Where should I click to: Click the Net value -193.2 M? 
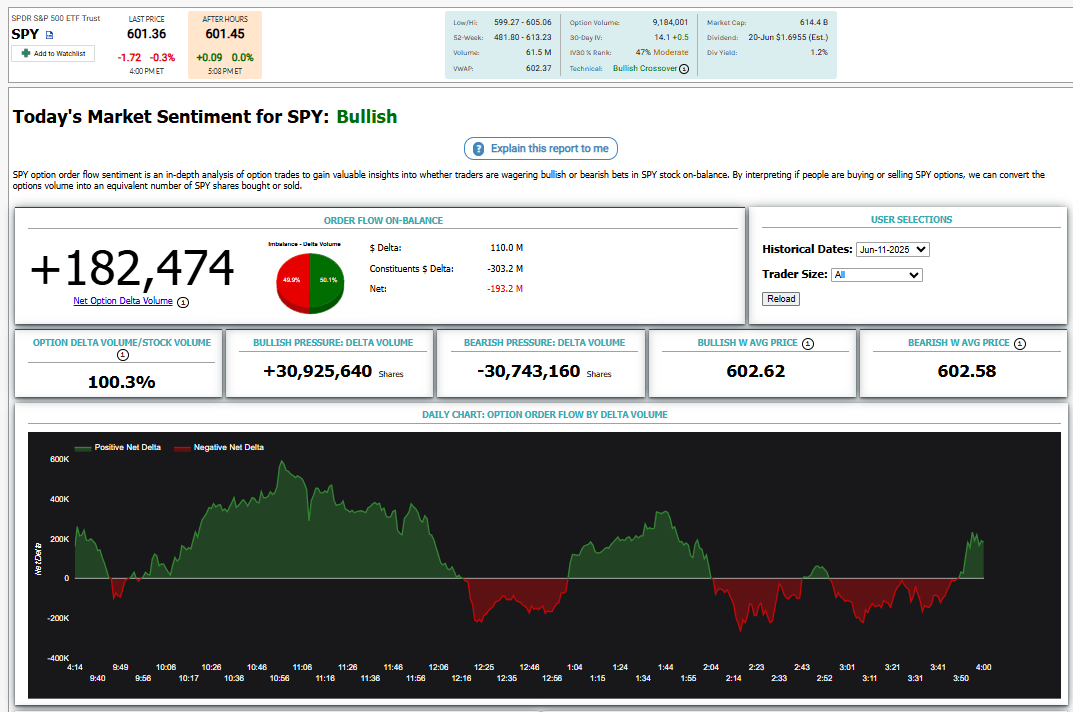pyautogui.click(x=505, y=289)
